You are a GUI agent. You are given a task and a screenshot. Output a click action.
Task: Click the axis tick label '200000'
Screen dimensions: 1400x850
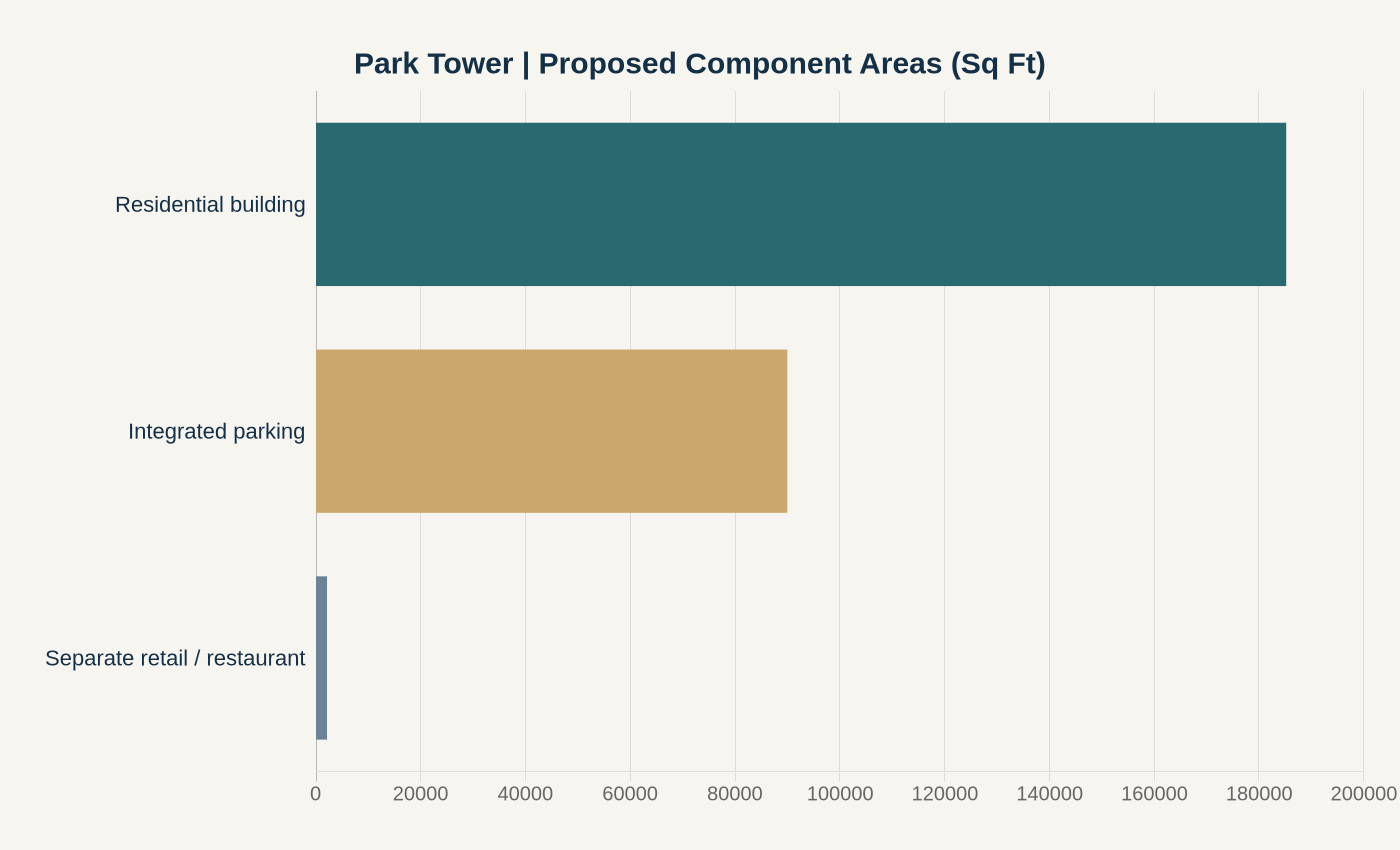point(1363,794)
